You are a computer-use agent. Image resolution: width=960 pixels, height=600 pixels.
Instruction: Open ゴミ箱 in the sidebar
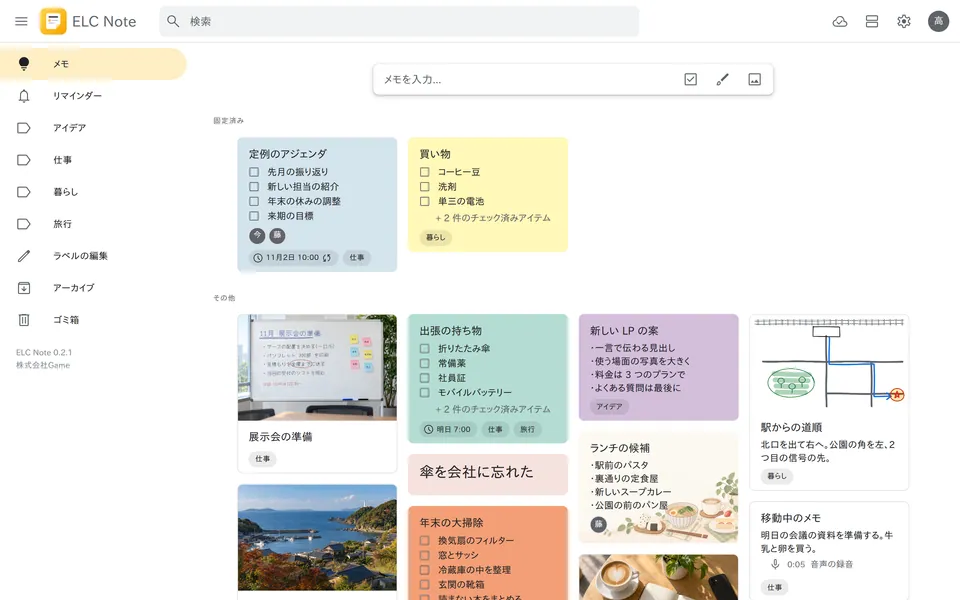(x=93, y=320)
